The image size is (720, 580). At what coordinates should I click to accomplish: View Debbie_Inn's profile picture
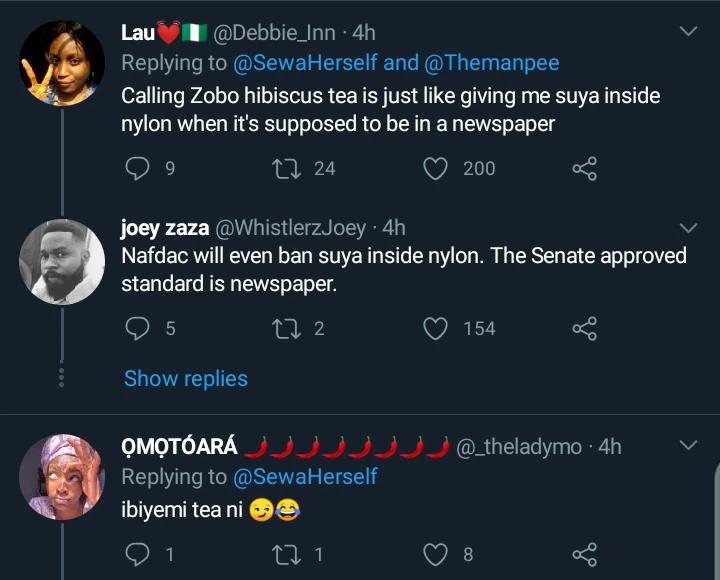pyautogui.click(x=62, y=62)
